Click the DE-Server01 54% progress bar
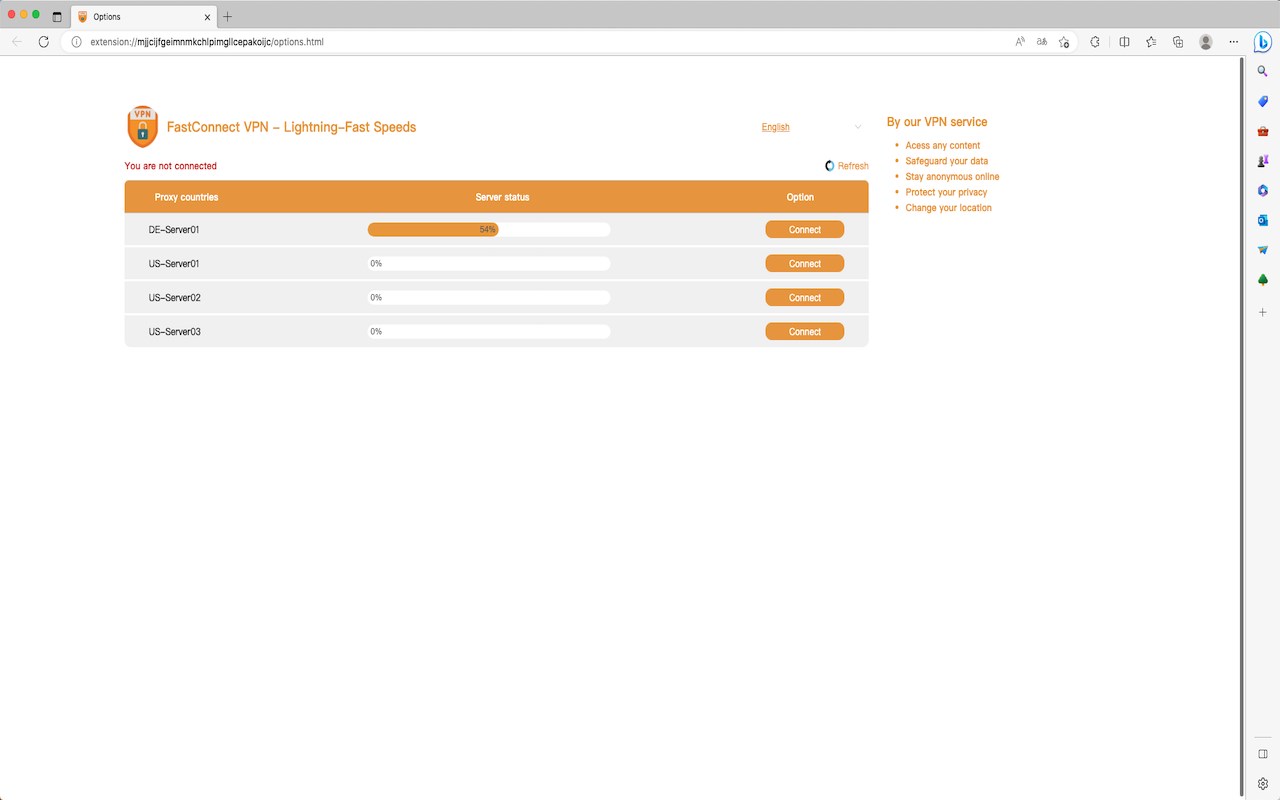The image size is (1280, 800). pyautogui.click(x=489, y=230)
